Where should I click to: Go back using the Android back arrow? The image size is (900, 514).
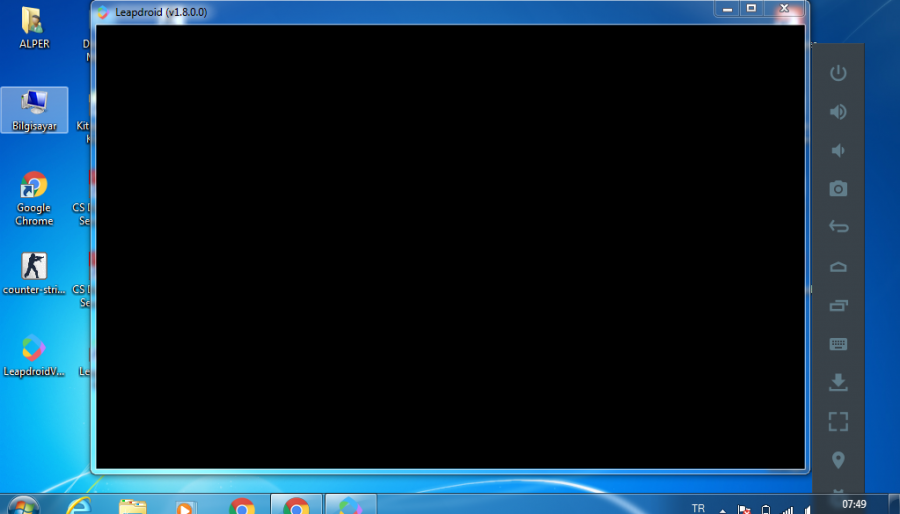coord(838,227)
